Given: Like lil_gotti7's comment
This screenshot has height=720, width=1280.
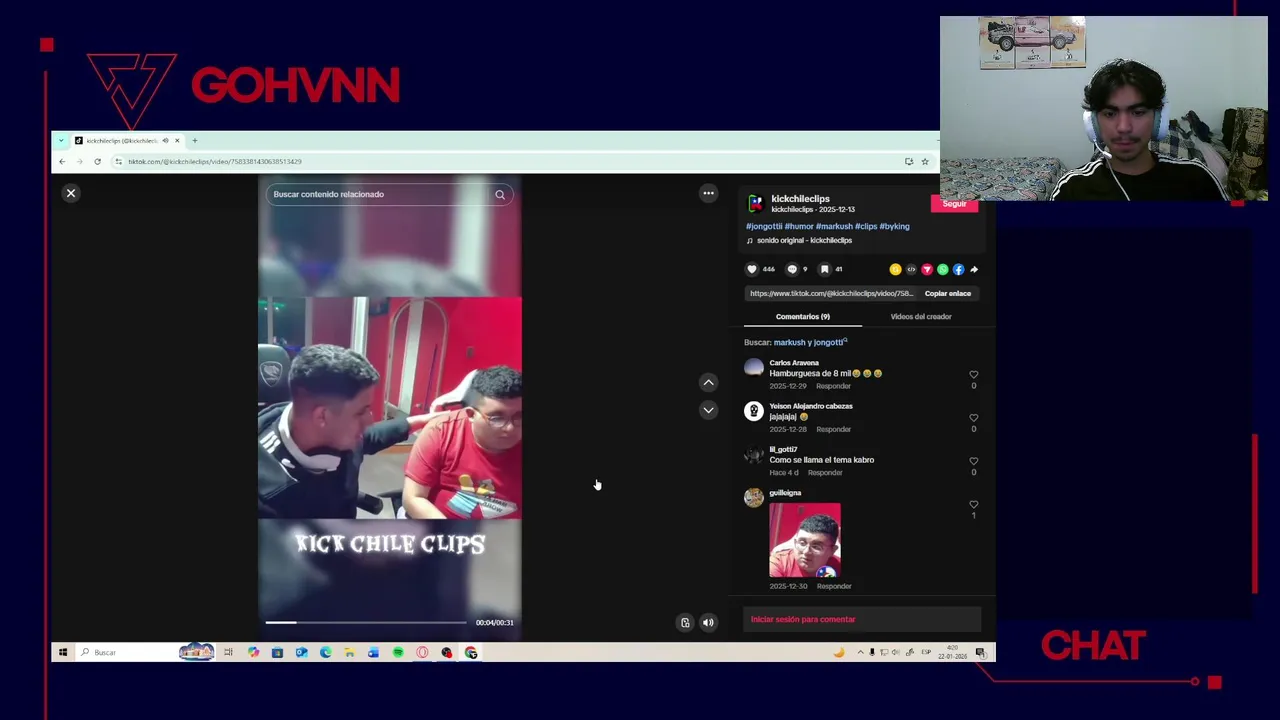Looking at the screenshot, I should pos(973,461).
